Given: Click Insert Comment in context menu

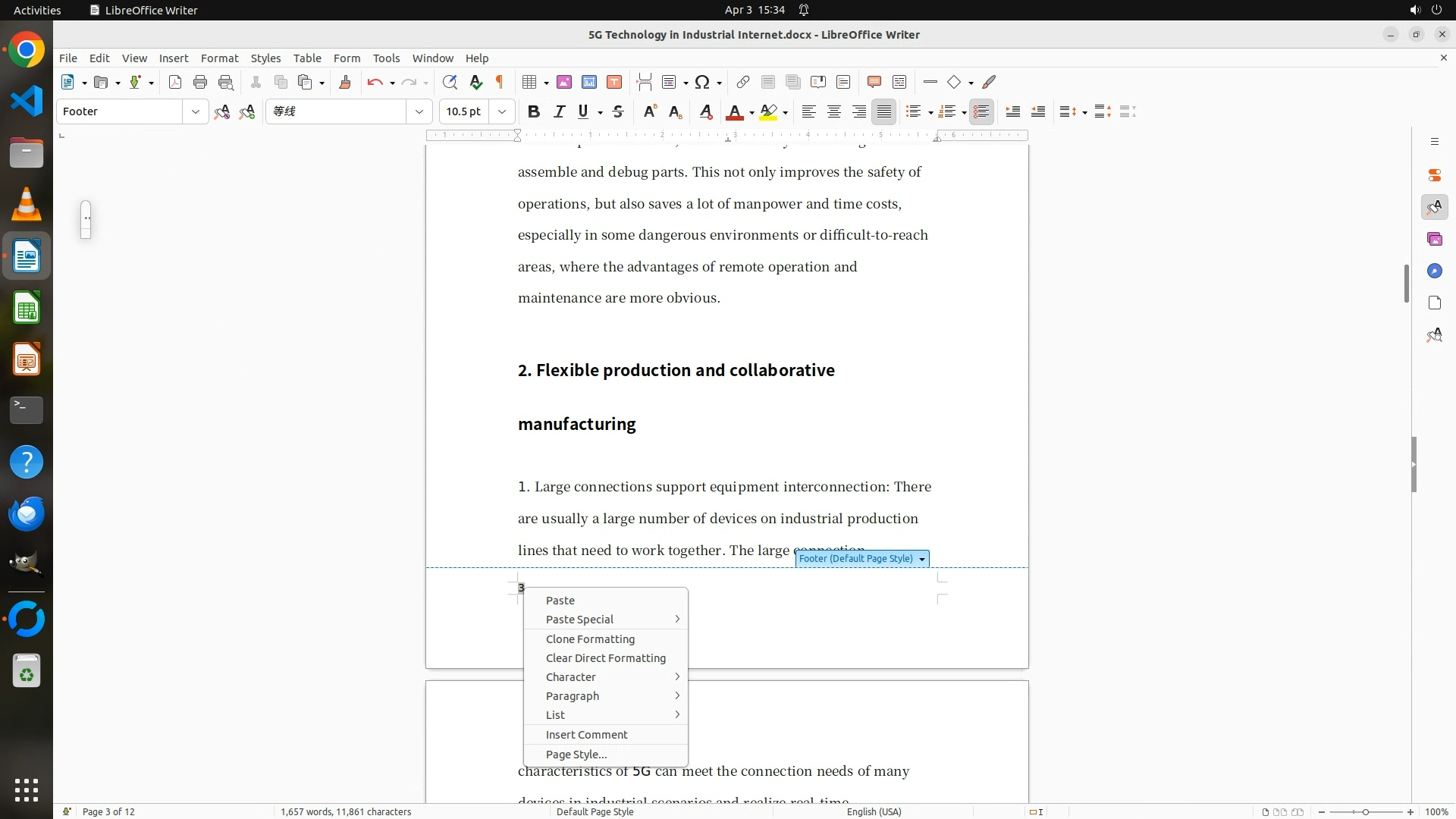Looking at the screenshot, I should [586, 734].
